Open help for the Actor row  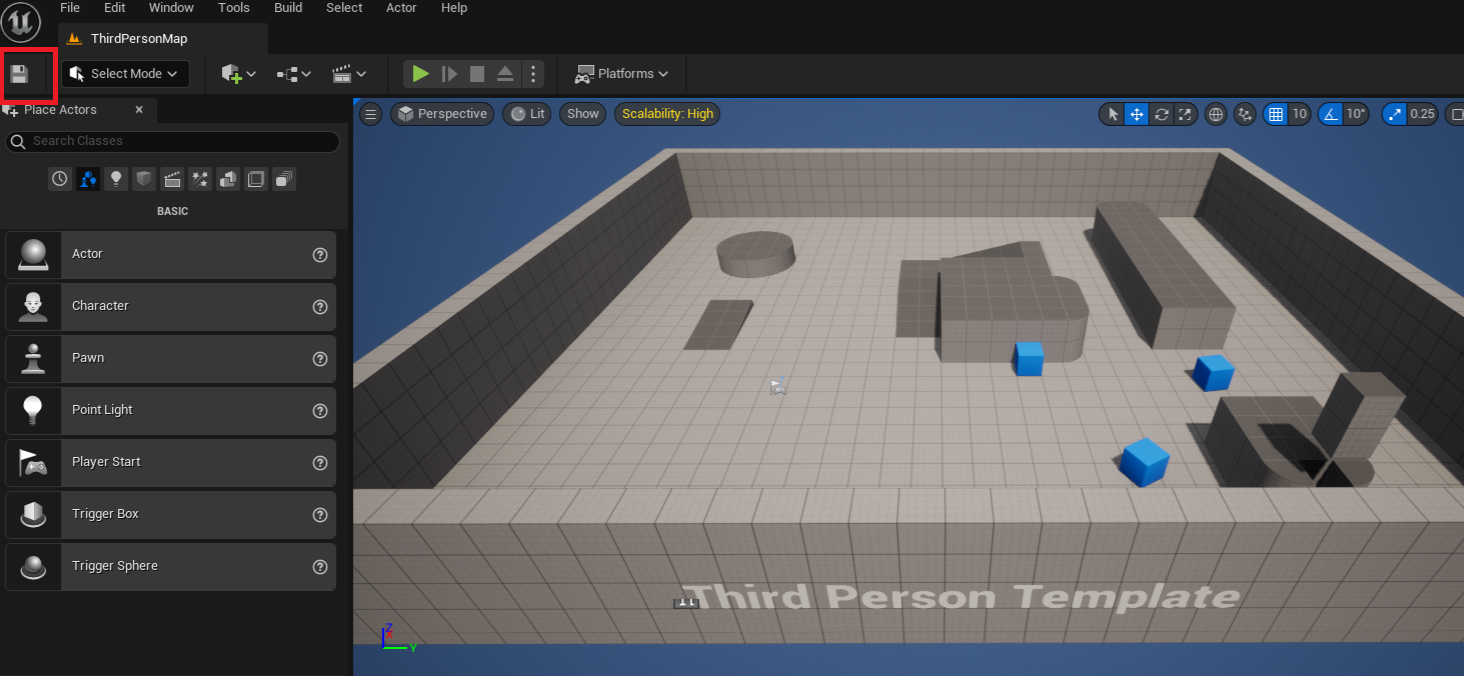pos(320,255)
